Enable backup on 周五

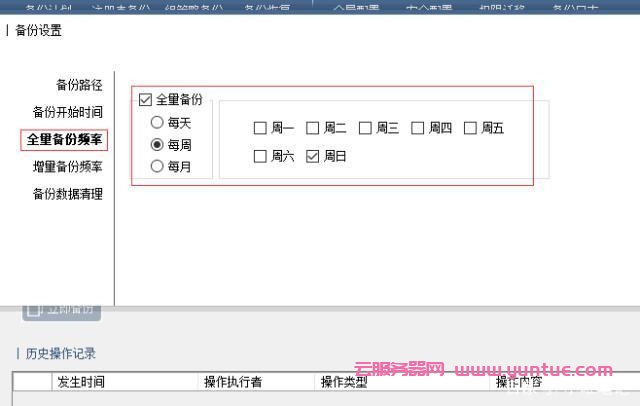[x=470, y=128]
